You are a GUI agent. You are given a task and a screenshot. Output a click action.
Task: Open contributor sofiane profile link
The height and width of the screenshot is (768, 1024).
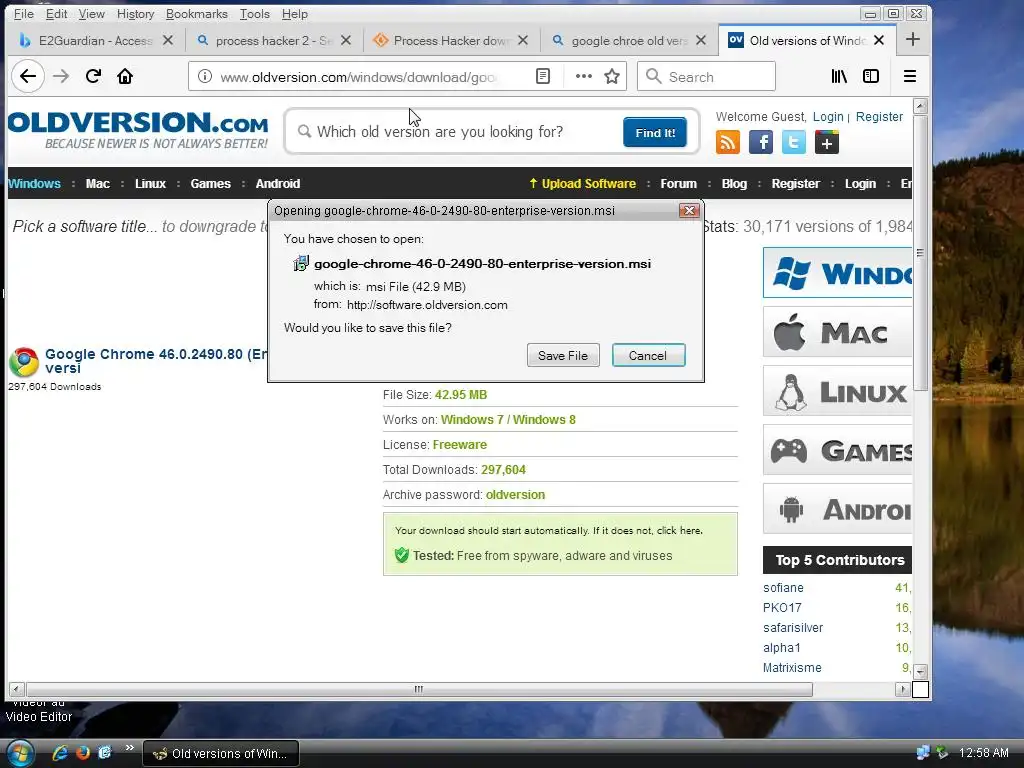[x=783, y=588]
